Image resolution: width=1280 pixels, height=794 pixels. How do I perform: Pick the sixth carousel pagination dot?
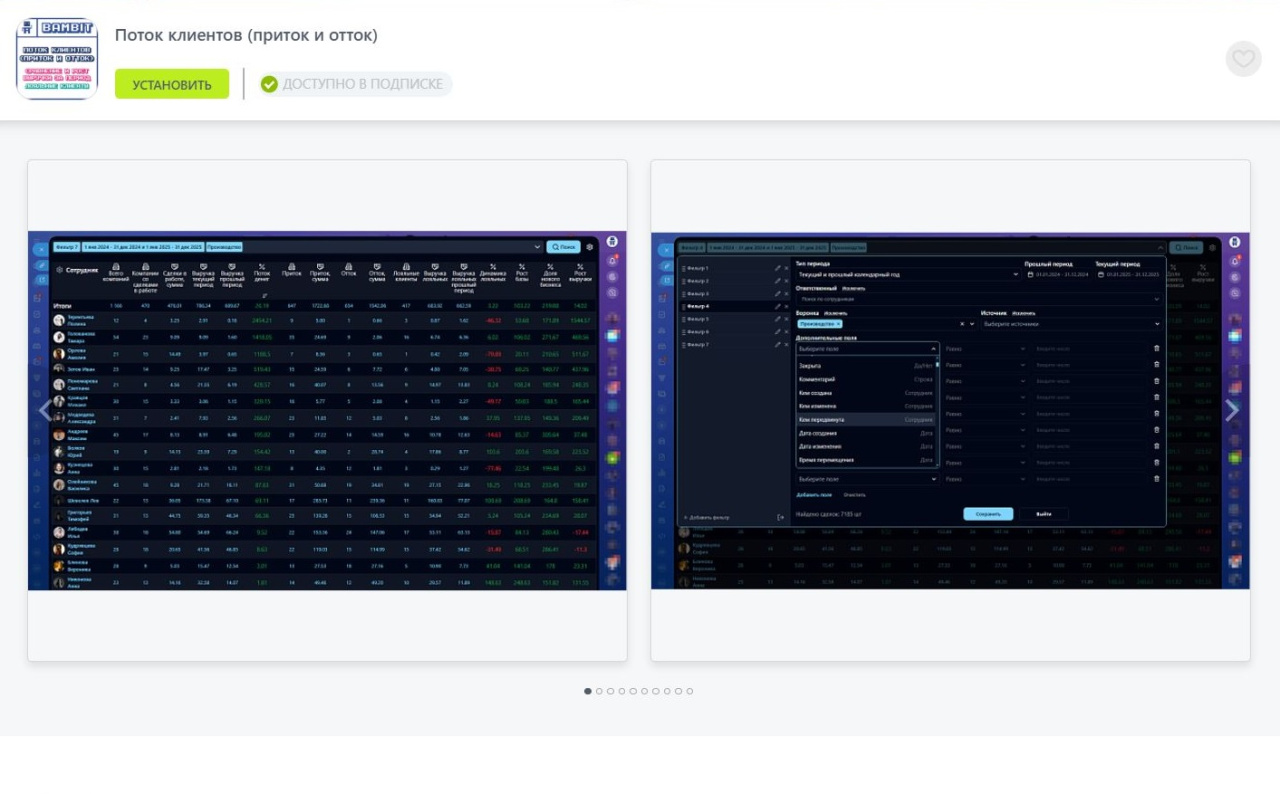coord(644,691)
